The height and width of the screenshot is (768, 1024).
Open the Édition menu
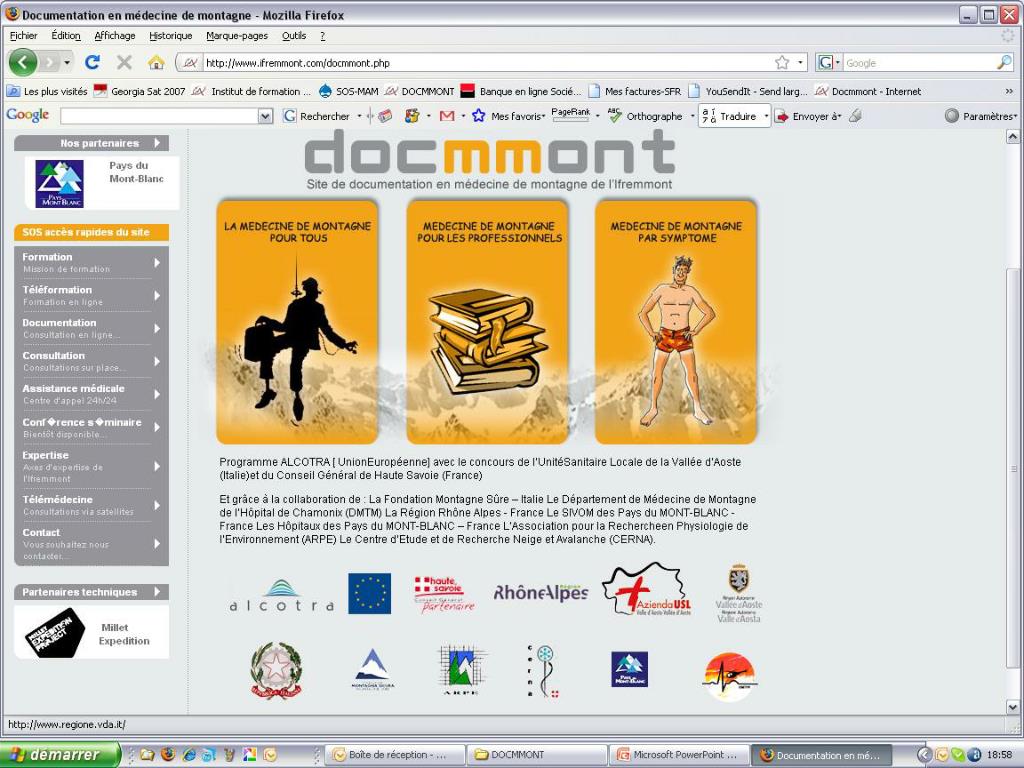click(x=66, y=35)
